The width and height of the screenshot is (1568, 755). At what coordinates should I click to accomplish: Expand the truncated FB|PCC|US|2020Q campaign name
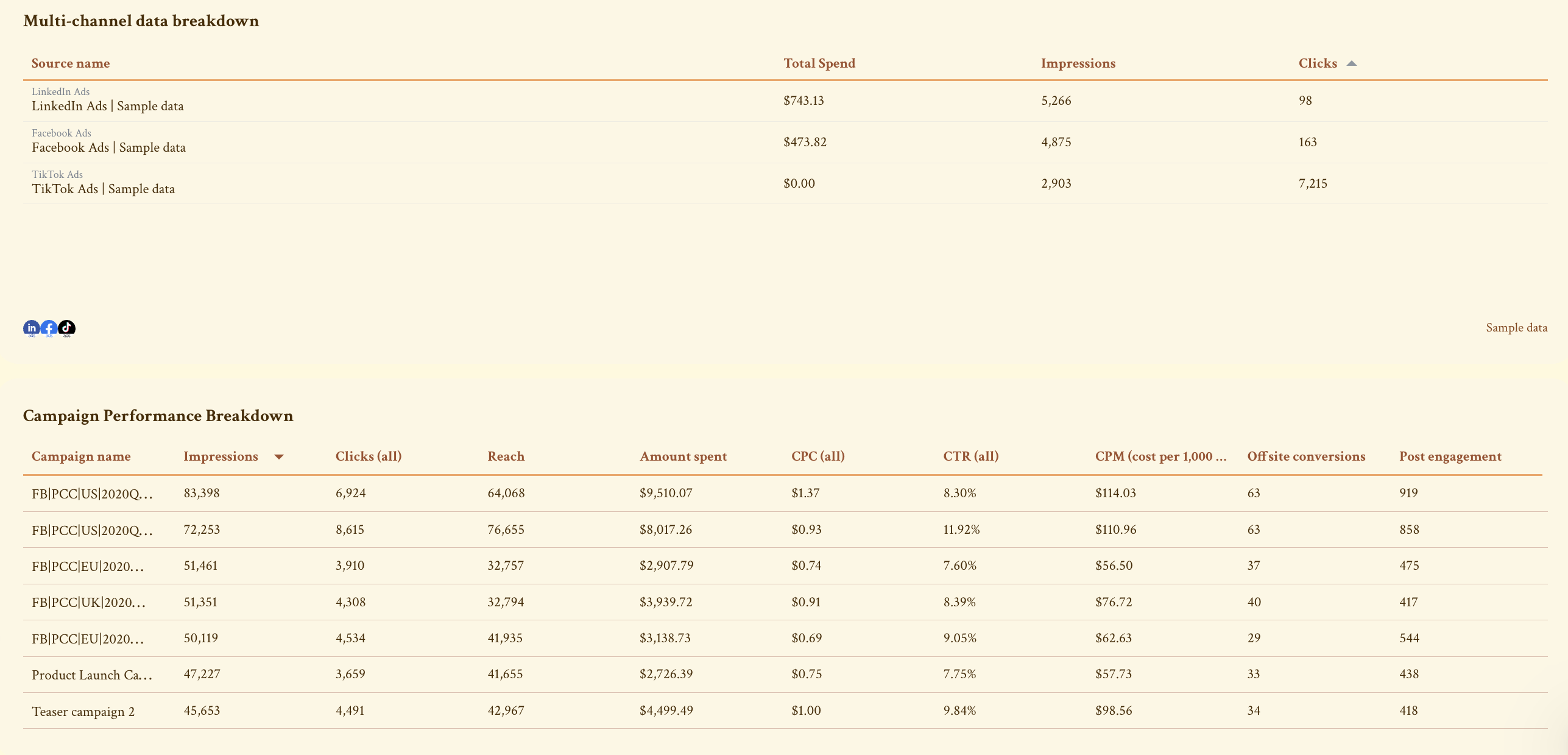coord(92,494)
